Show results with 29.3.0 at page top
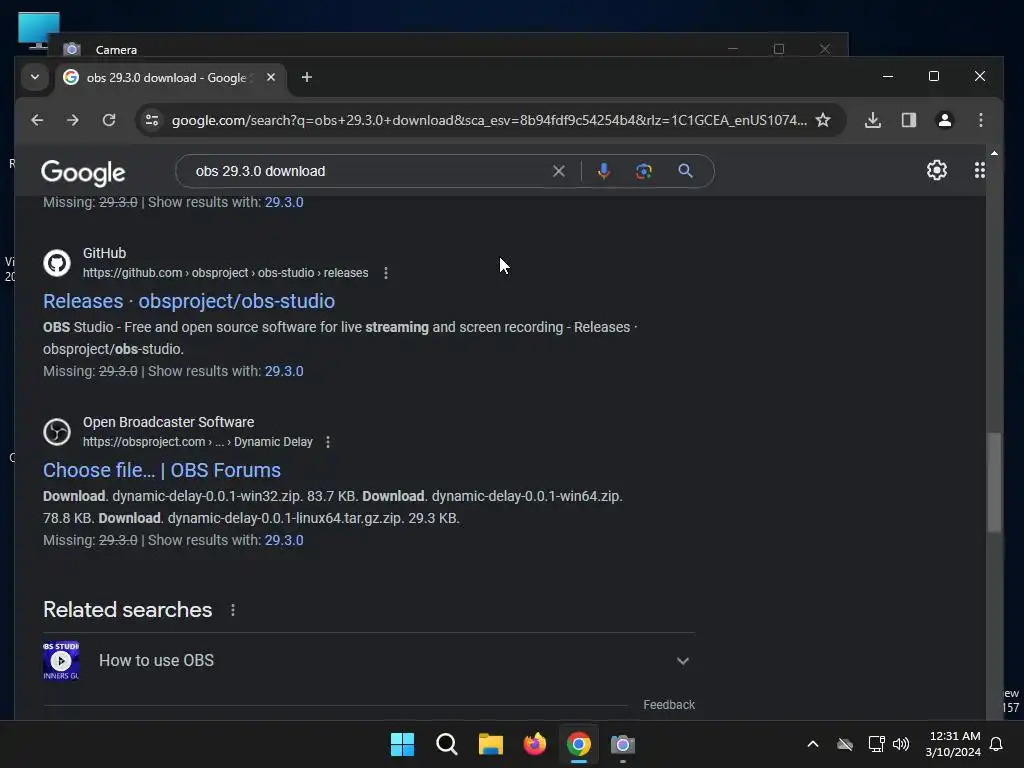 283,202
